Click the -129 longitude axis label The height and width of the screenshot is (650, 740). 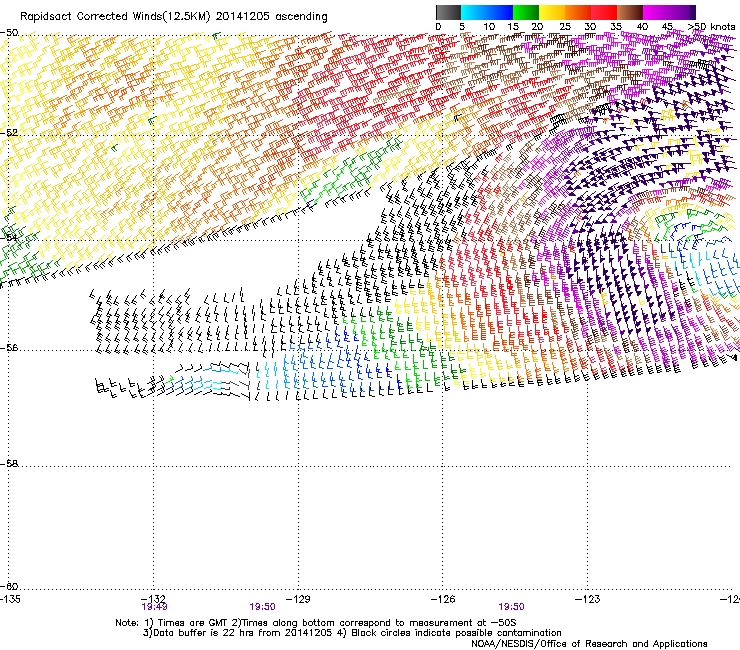[x=298, y=599]
